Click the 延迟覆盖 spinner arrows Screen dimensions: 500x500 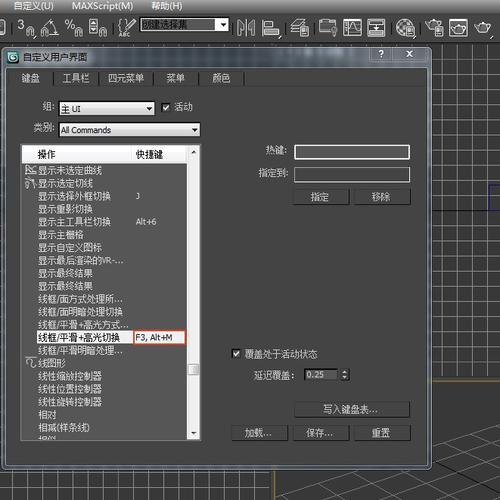(x=345, y=375)
